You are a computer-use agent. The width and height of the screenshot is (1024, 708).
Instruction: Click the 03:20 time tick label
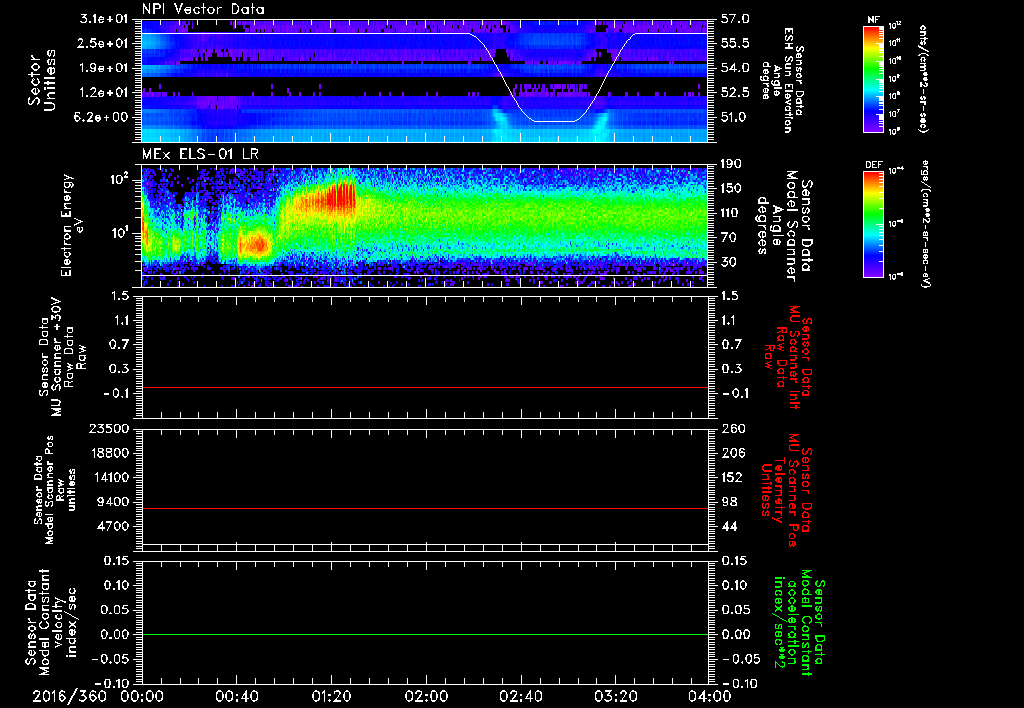[616, 696]
